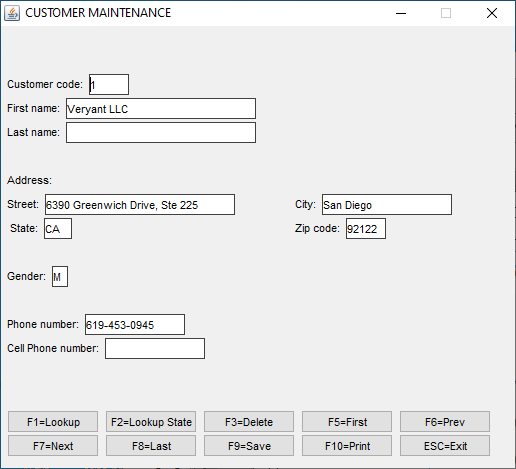Focus the Customer code field
Screen dimensions: 516x469
coord(109,85)
